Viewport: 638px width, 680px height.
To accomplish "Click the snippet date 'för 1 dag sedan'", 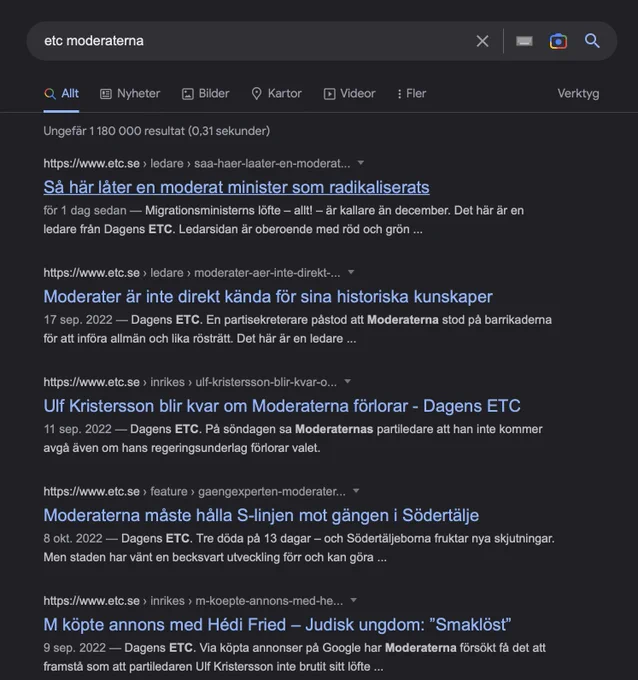I will pos(85,210).
